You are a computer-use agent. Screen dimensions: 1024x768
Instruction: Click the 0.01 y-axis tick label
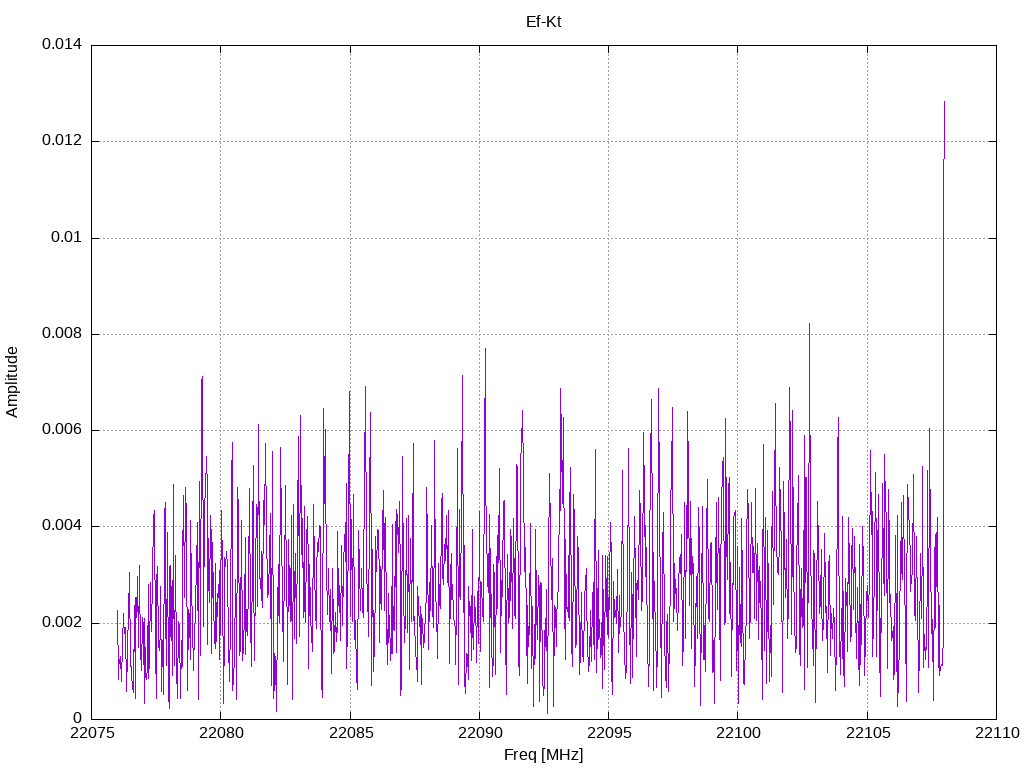pyautogui.click(x=66, y=237)
